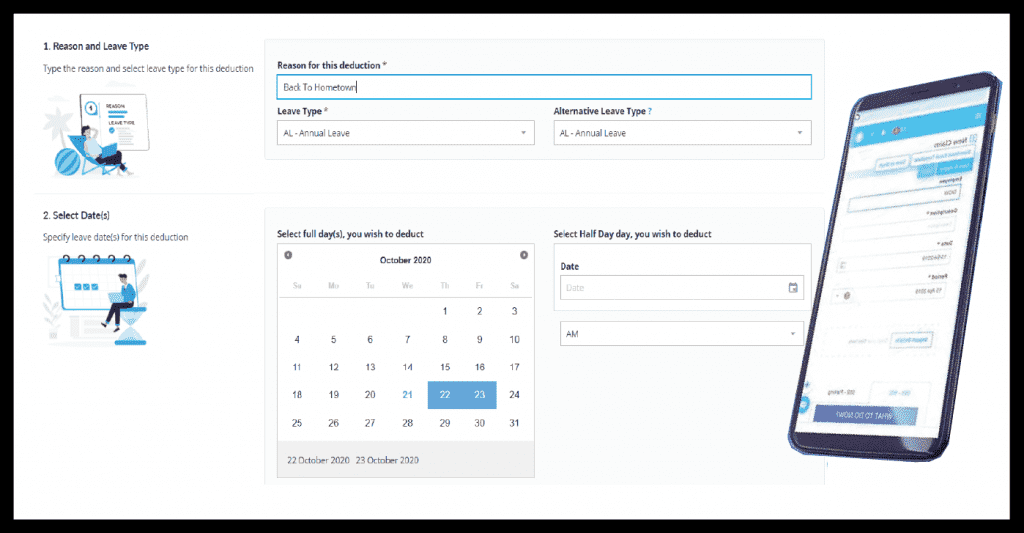Pick October 28 on the calendar
Viewport: 1024px width, 533px height.
407,423
